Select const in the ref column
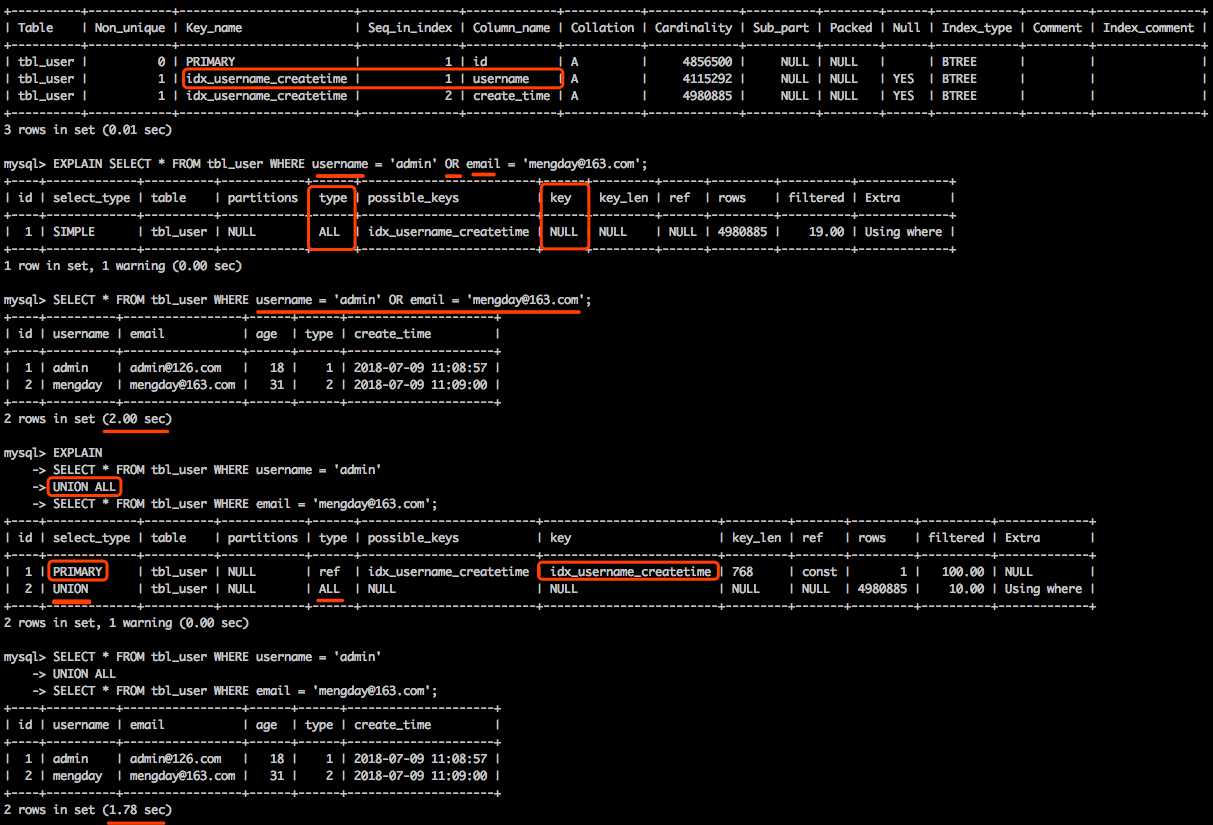The width and height of the screenshot is (1213, 825). (820, 572)
